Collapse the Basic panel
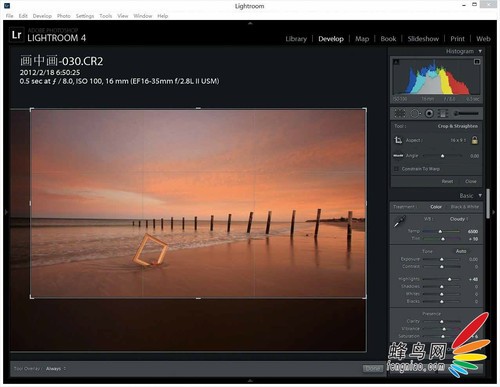Screen dimensions: 500x387 pos(480,195)
